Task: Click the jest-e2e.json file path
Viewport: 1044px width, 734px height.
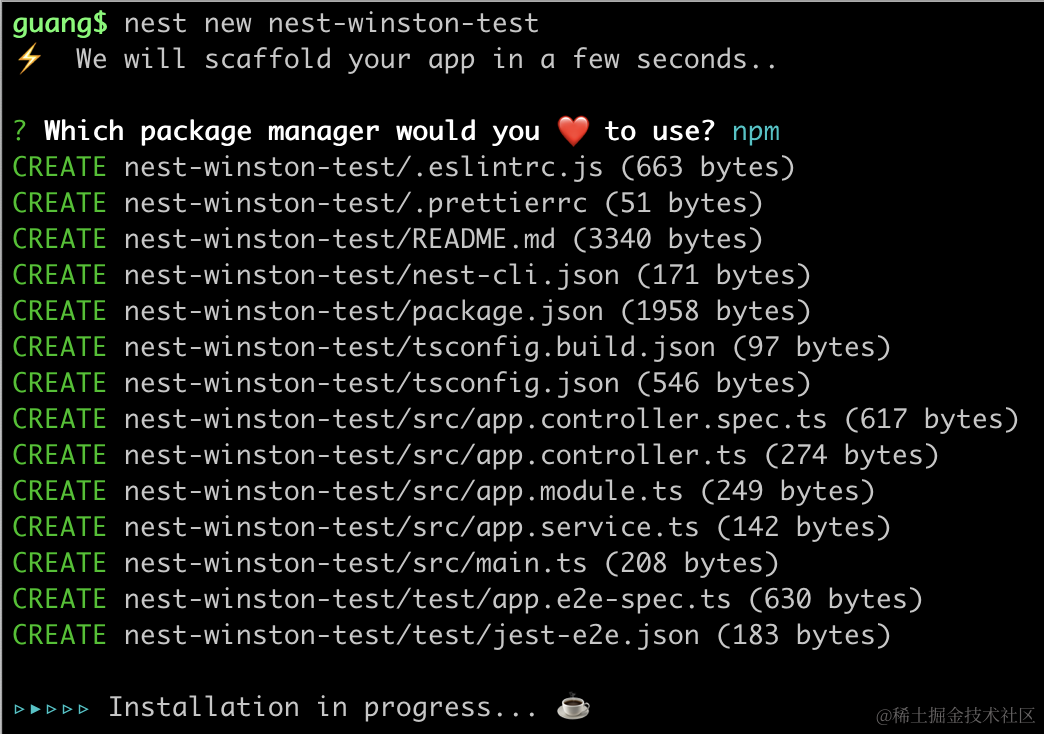Action: tap(412, 635)
